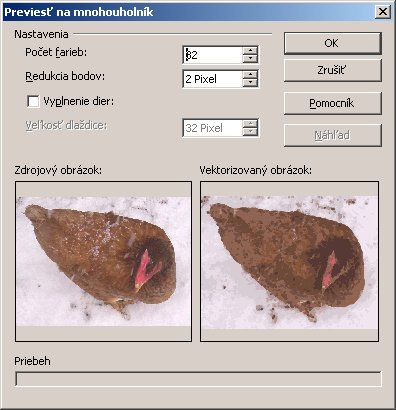Click the Priebeh label

pyautogui.click(x=32, y=361)
